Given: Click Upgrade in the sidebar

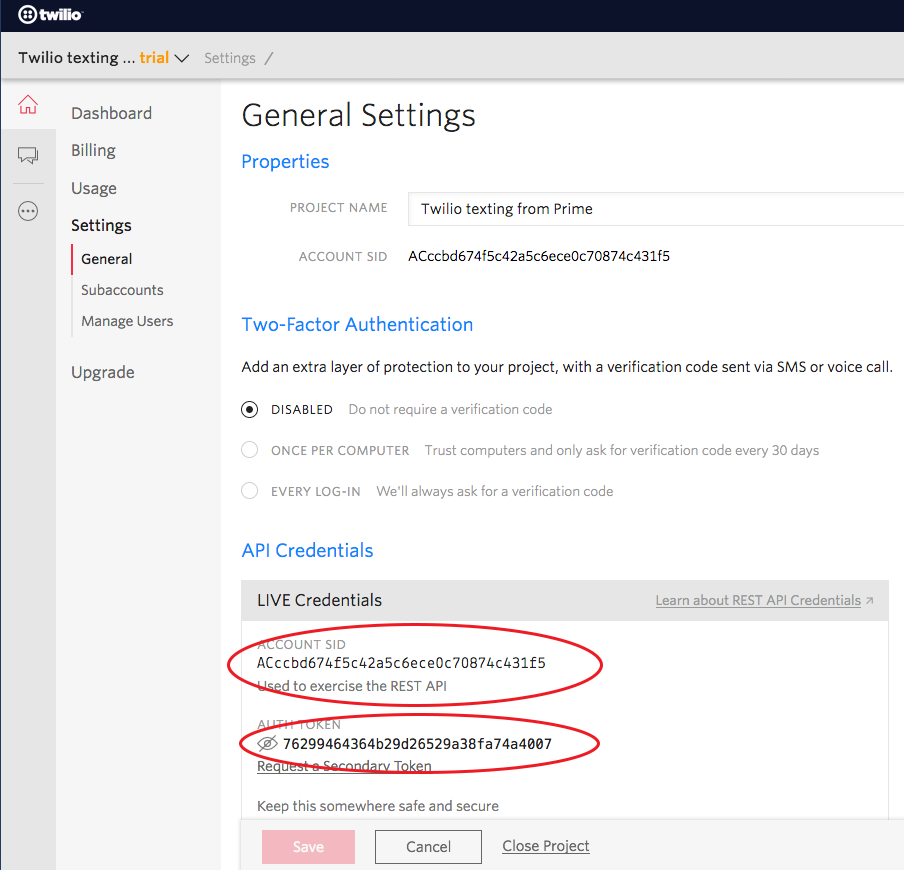Looking at the screenshot, I should tap(102, 372).
